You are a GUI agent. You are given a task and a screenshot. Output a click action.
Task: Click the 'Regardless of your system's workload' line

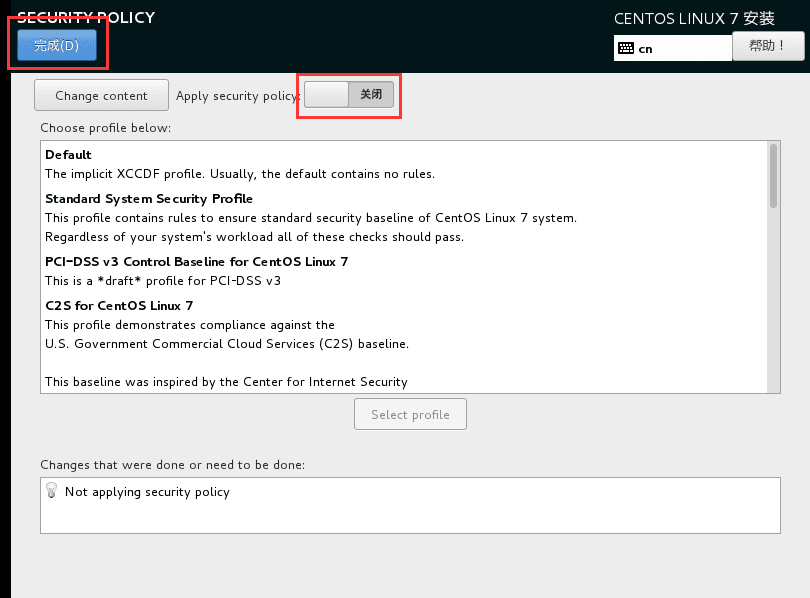[x=254, y=237]
